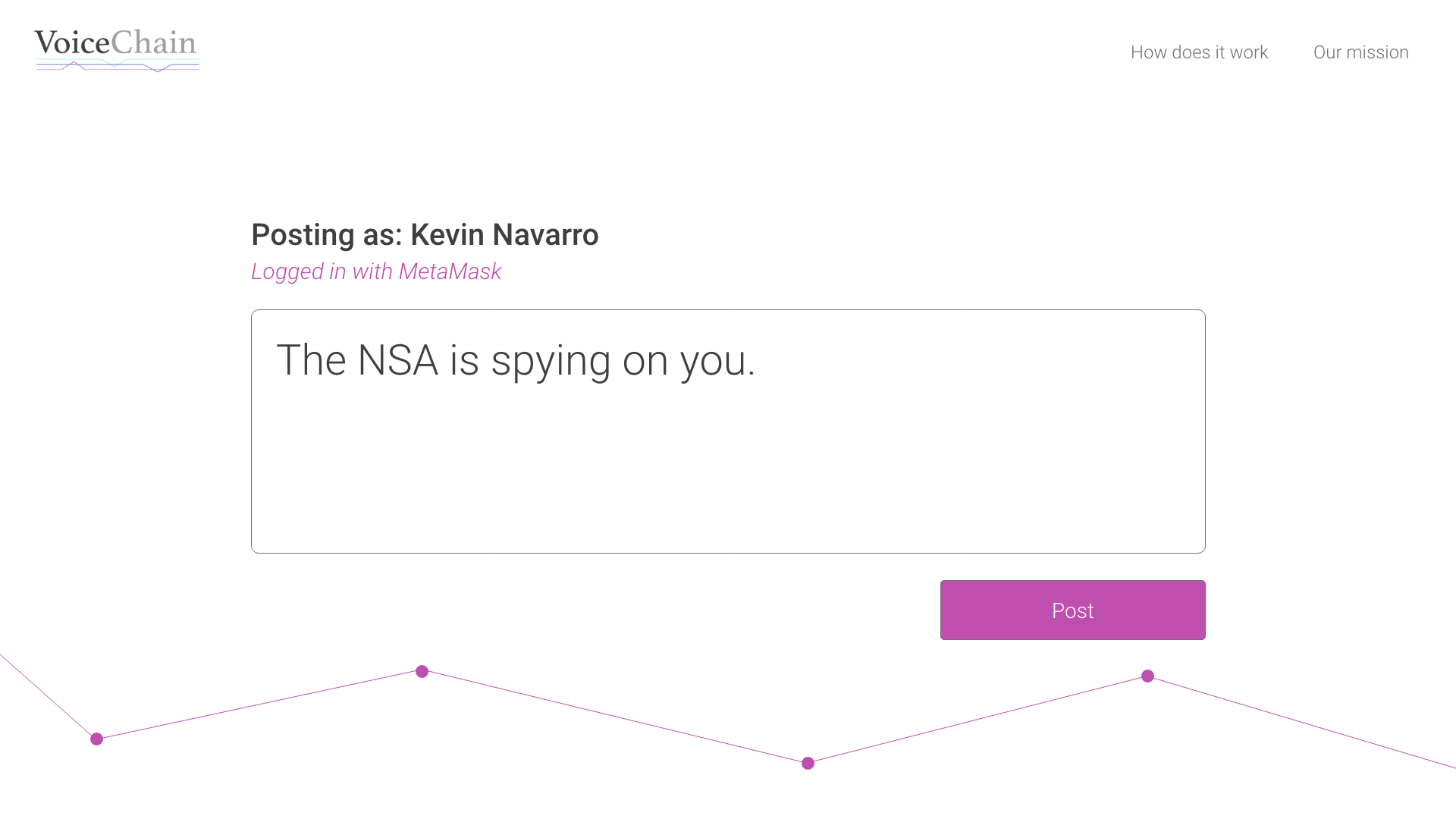Click the grey "Chain" part of the logo
This screenshot has height=819, width=1456.
[x=154, y=42]
